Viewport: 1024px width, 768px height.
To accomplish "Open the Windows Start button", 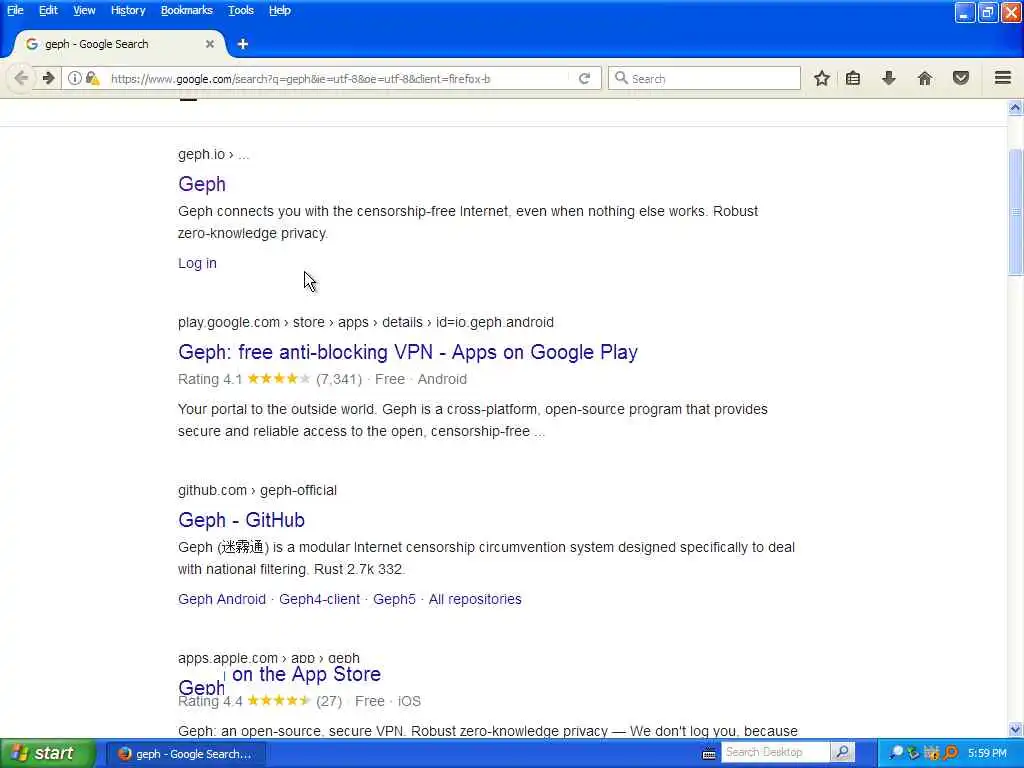I will pyautogui.click(x=47, y=753).
